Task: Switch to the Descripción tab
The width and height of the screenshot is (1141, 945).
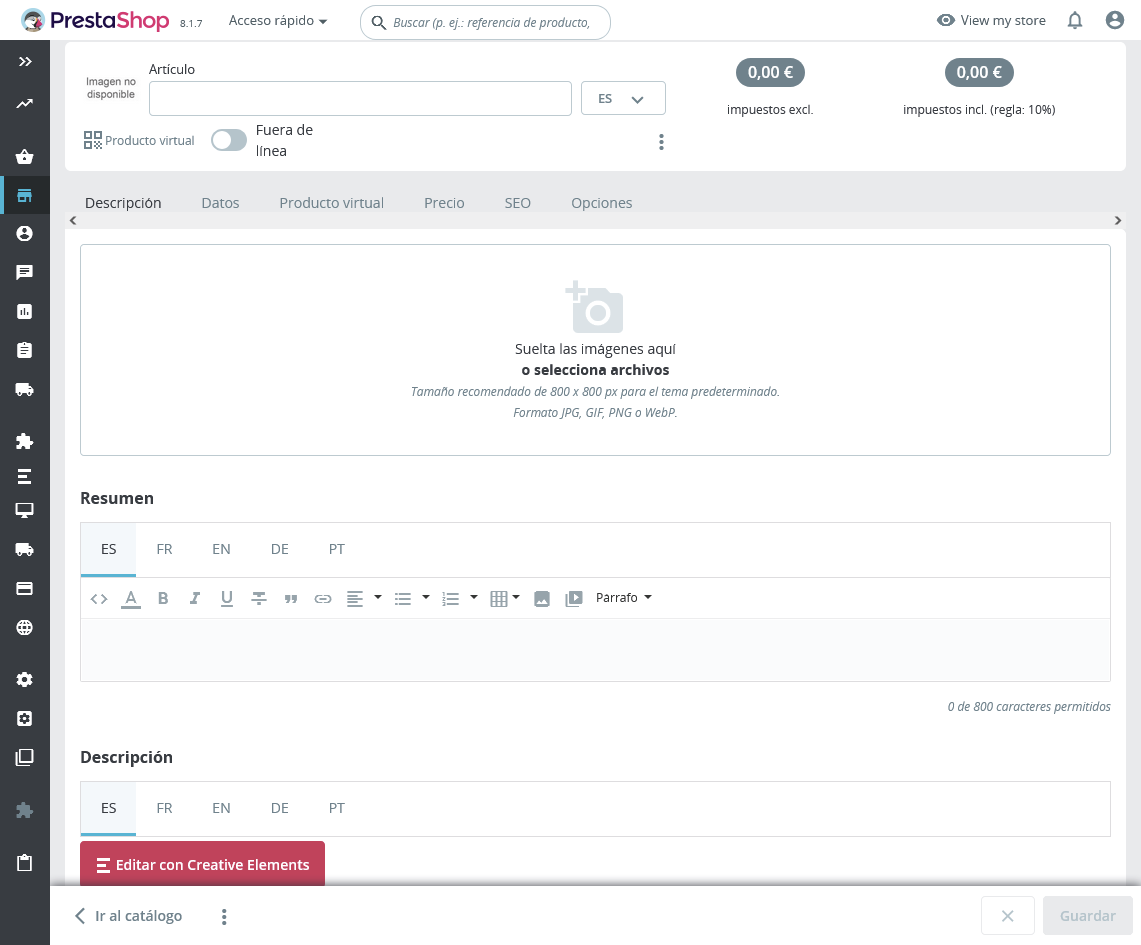Action: (x=123, y=203)
